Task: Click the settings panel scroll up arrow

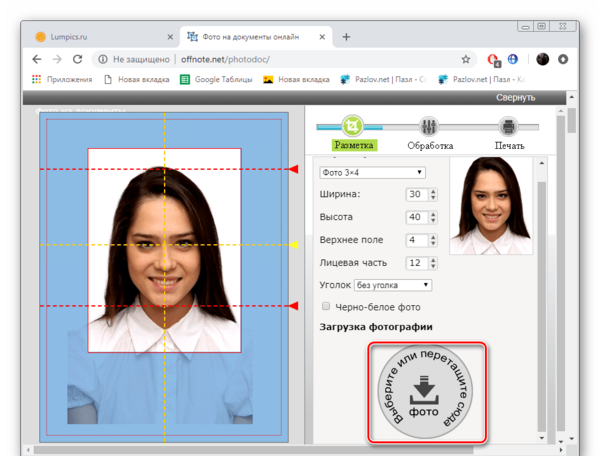Action: pyautogui.click(x=542, y=163)
